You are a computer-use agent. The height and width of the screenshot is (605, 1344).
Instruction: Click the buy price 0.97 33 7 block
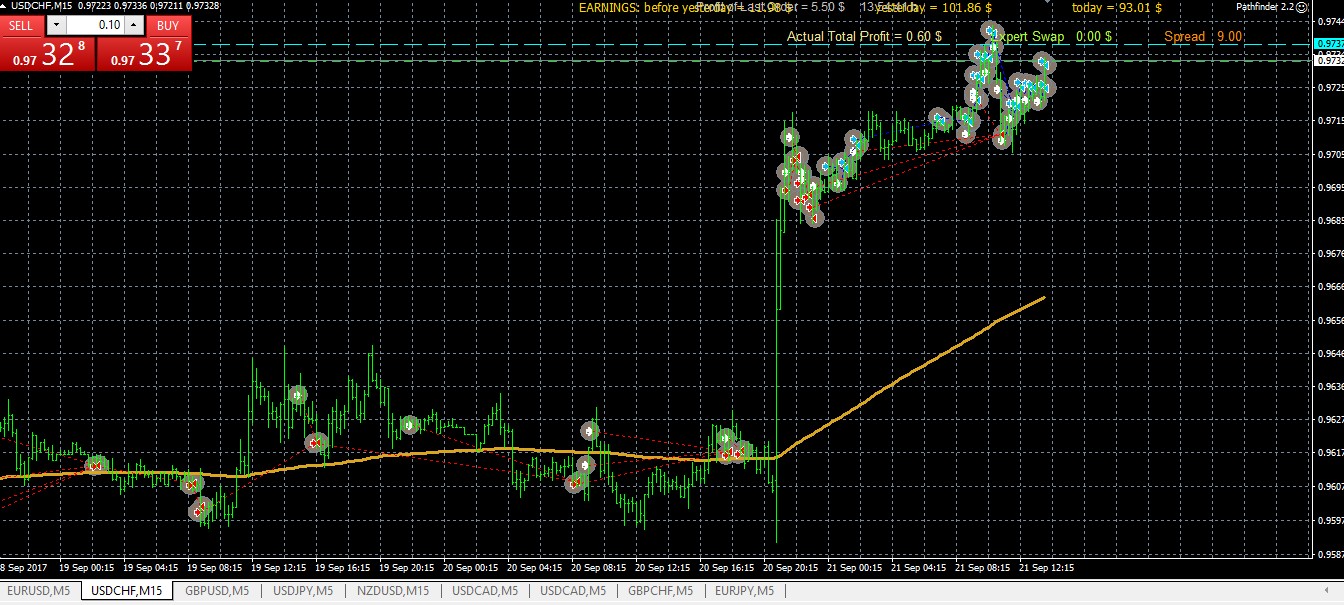click(x=145, y=54)
